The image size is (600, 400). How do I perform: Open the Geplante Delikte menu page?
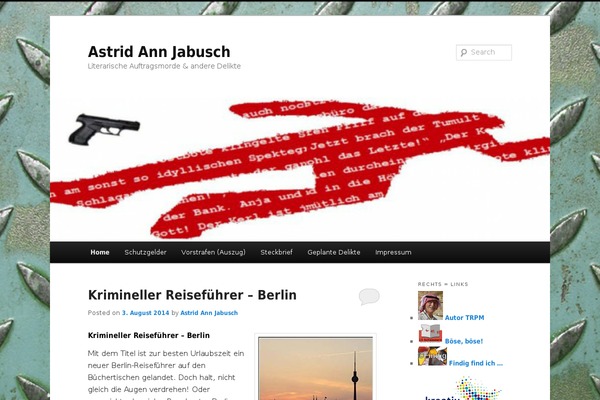pos(334,252)
